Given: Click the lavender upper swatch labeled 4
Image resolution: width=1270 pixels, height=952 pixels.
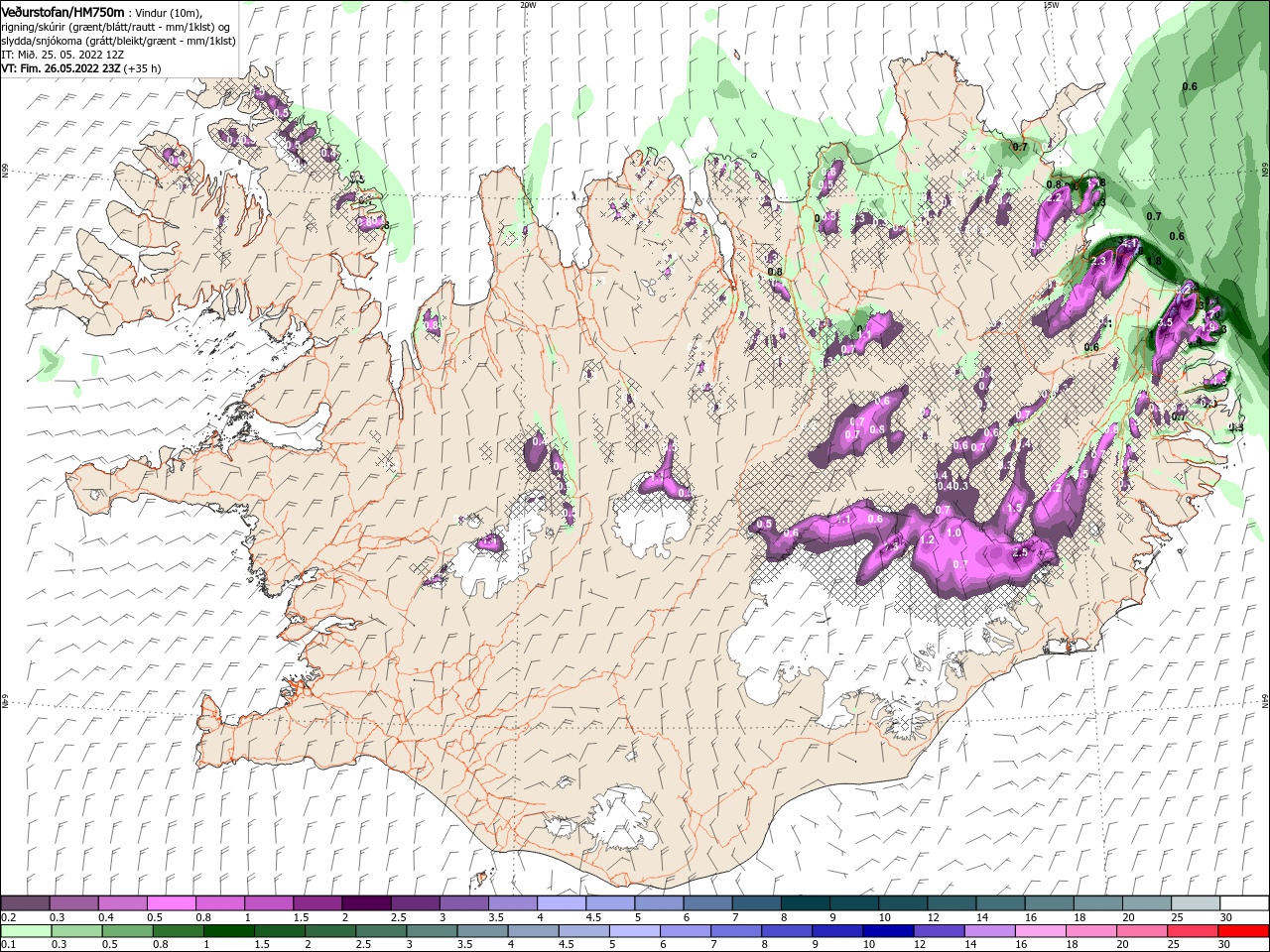Looking at the screenshot, I should point(560,903).
